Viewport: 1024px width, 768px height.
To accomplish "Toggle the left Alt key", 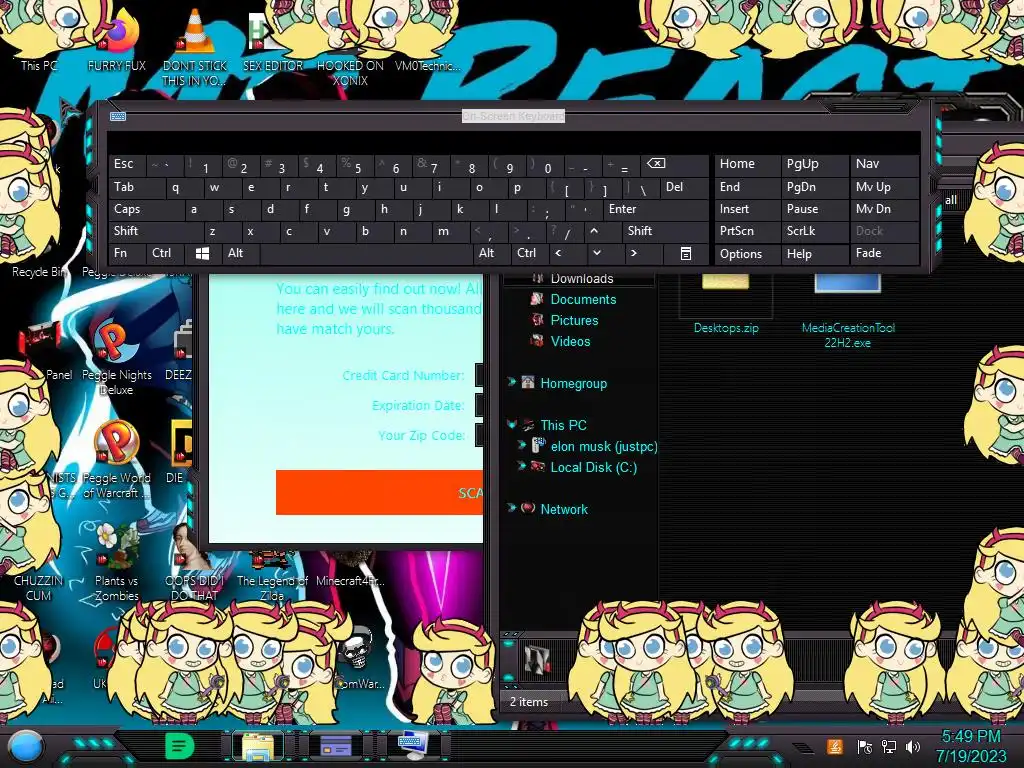I will click(240, 253).
